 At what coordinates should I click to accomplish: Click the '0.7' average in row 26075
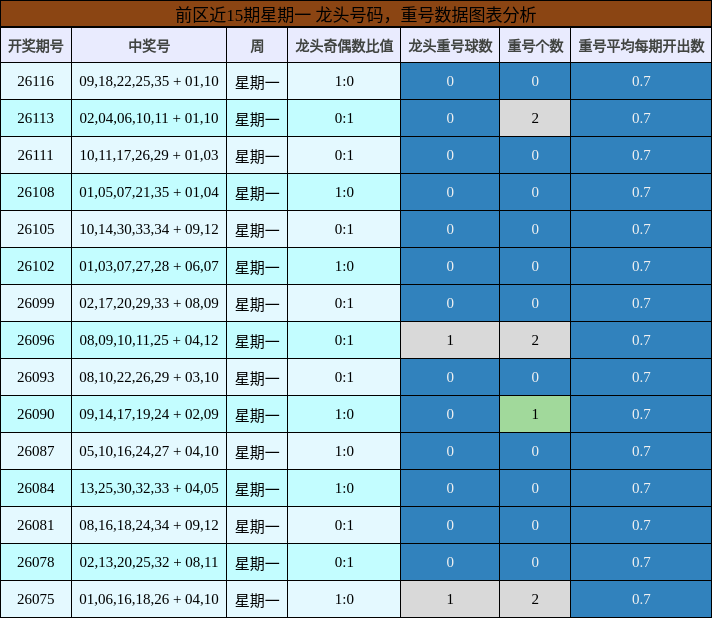click(x=641, y=599)
